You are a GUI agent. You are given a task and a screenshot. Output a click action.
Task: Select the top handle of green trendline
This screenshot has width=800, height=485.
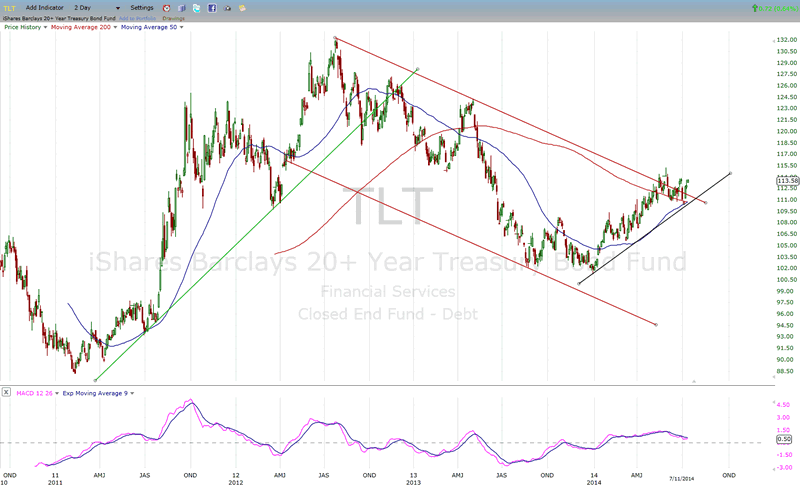pyautogui.click(x=418, y=69)
